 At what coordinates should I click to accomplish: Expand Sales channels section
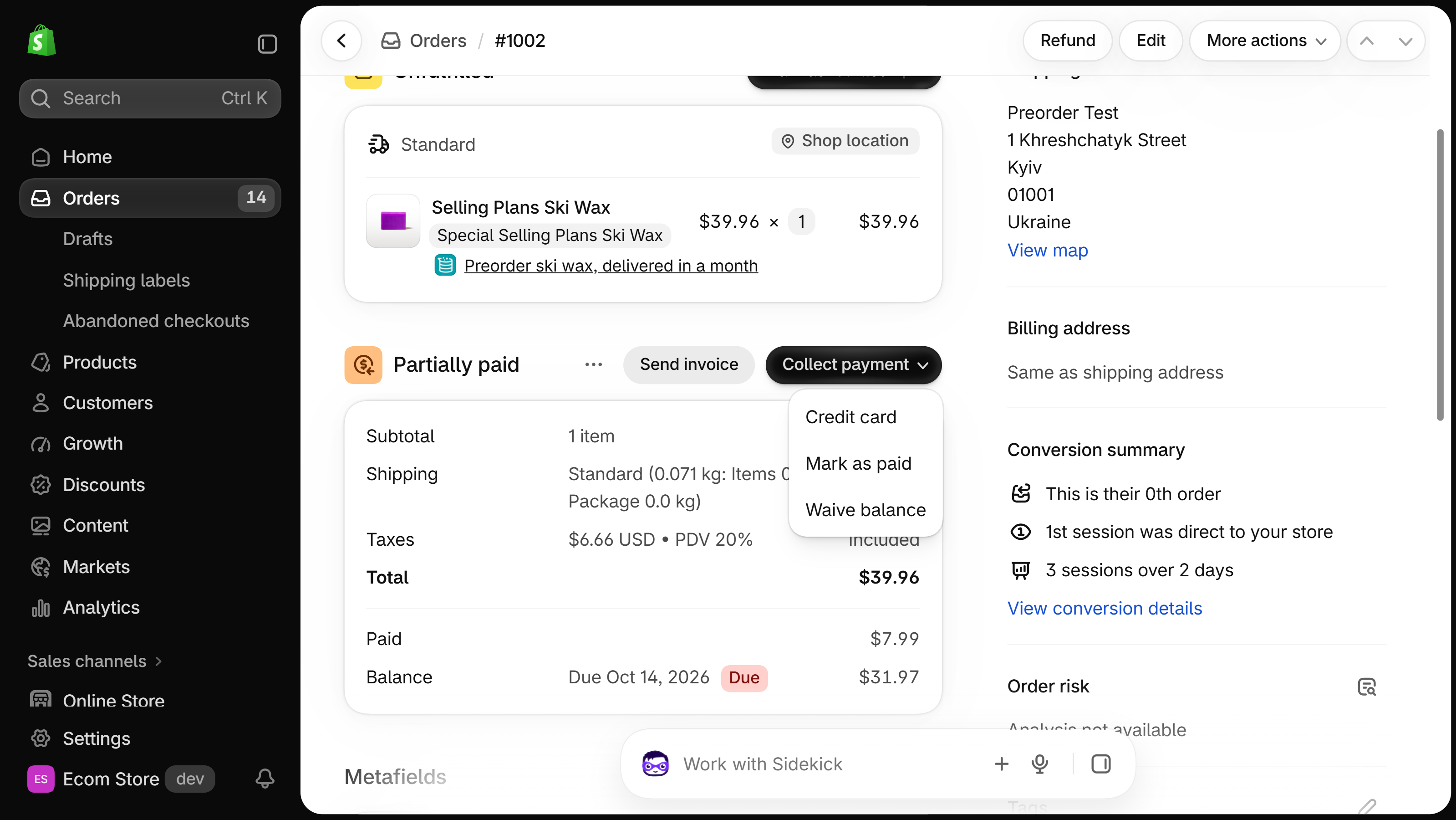click(x=95, y=661)
